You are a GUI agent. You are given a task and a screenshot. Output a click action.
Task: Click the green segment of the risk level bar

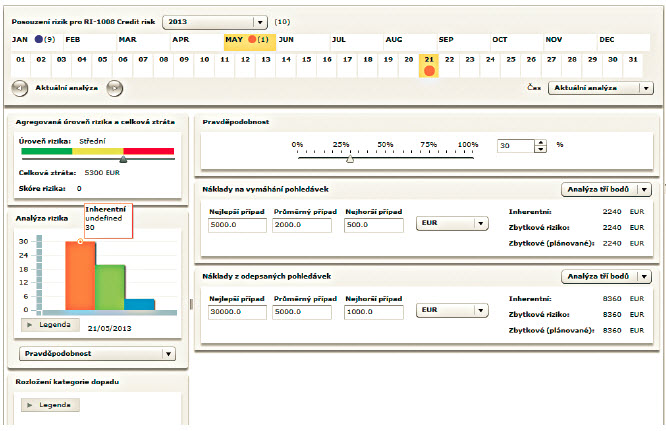click(47, 151)
